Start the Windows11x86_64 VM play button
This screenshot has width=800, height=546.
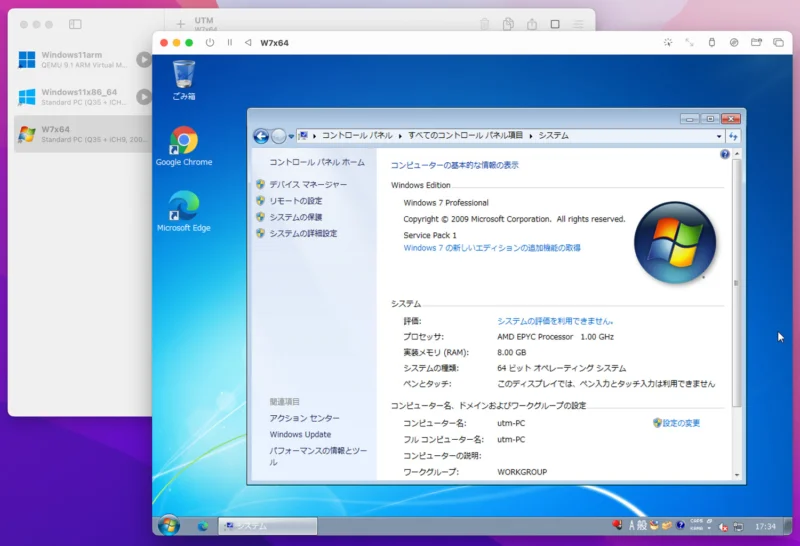tap(143, 97)
